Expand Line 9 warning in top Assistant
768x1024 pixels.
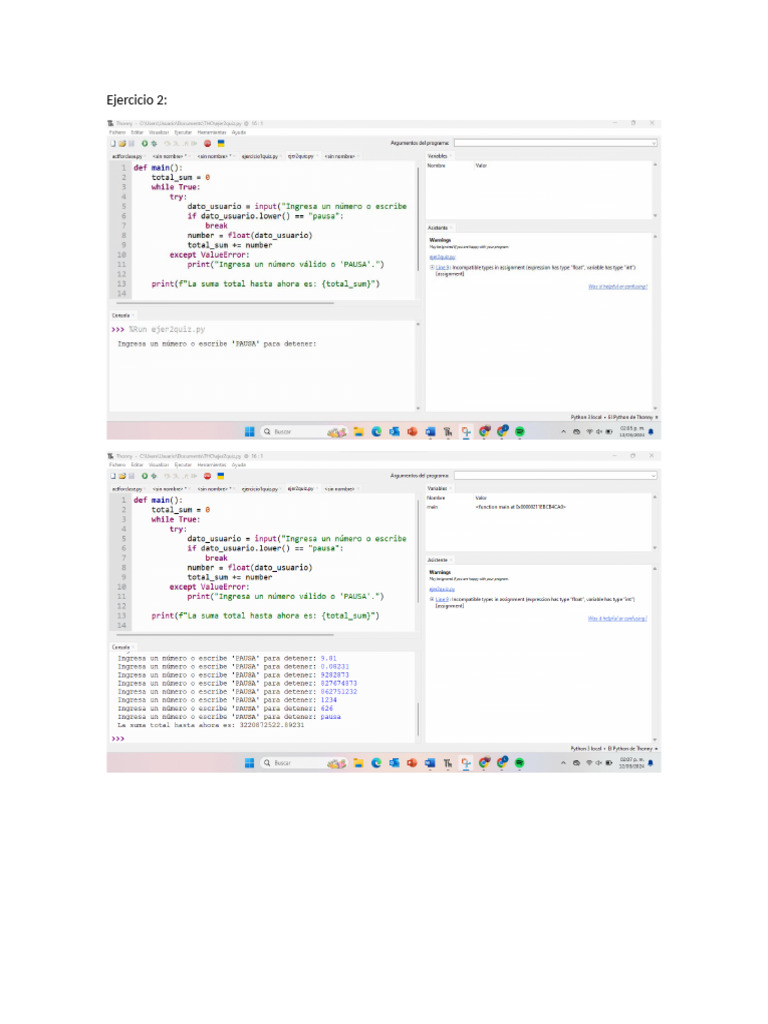pyautogui.click(x=432, y=268)
